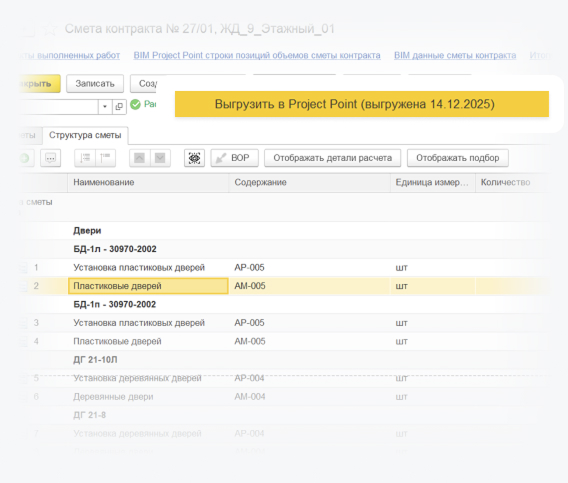Toggle Отображать детали расчета
The image size is (568, 483).
tap(333, 158)
